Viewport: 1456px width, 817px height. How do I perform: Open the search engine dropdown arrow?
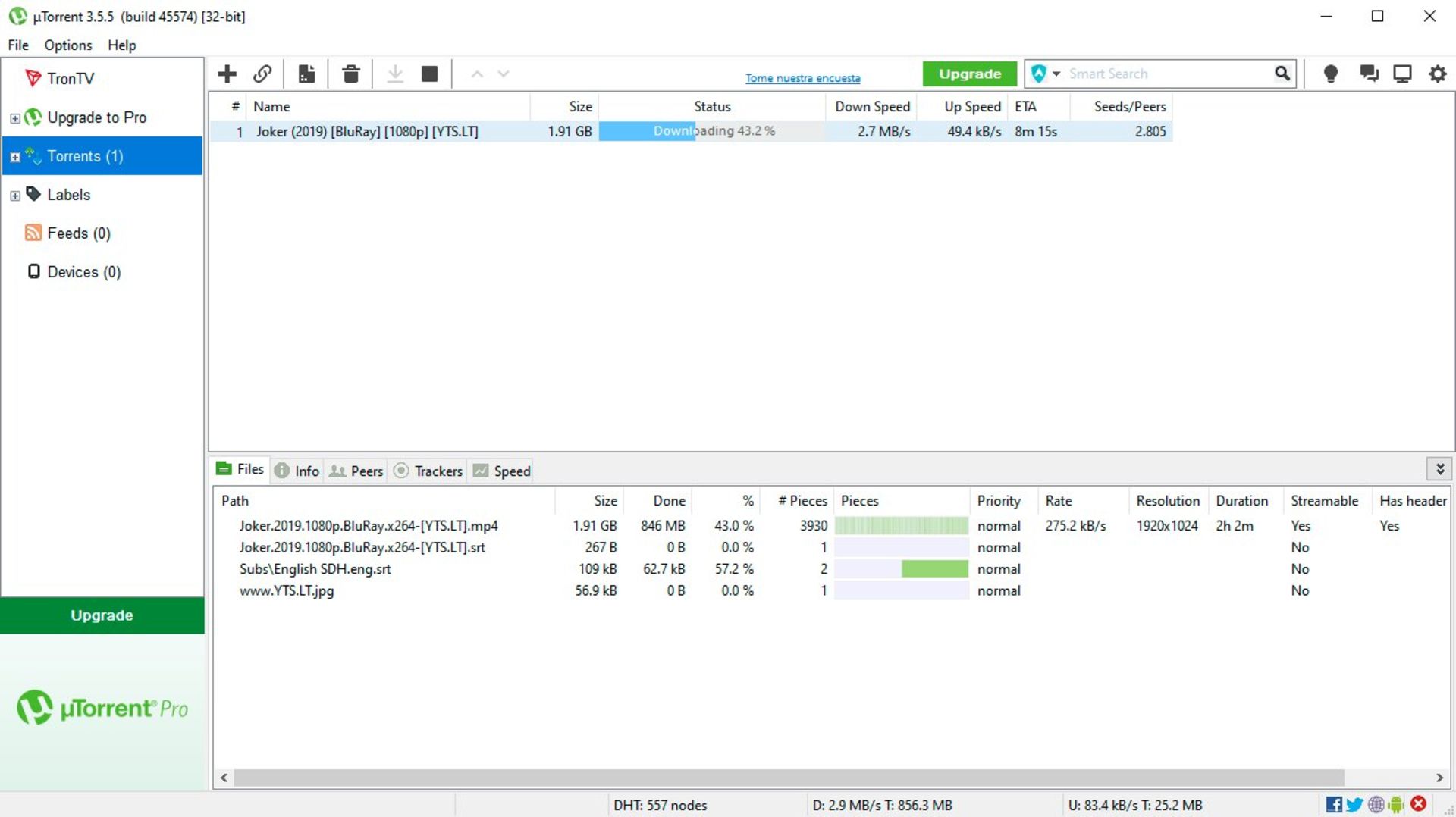[1055, 74]
